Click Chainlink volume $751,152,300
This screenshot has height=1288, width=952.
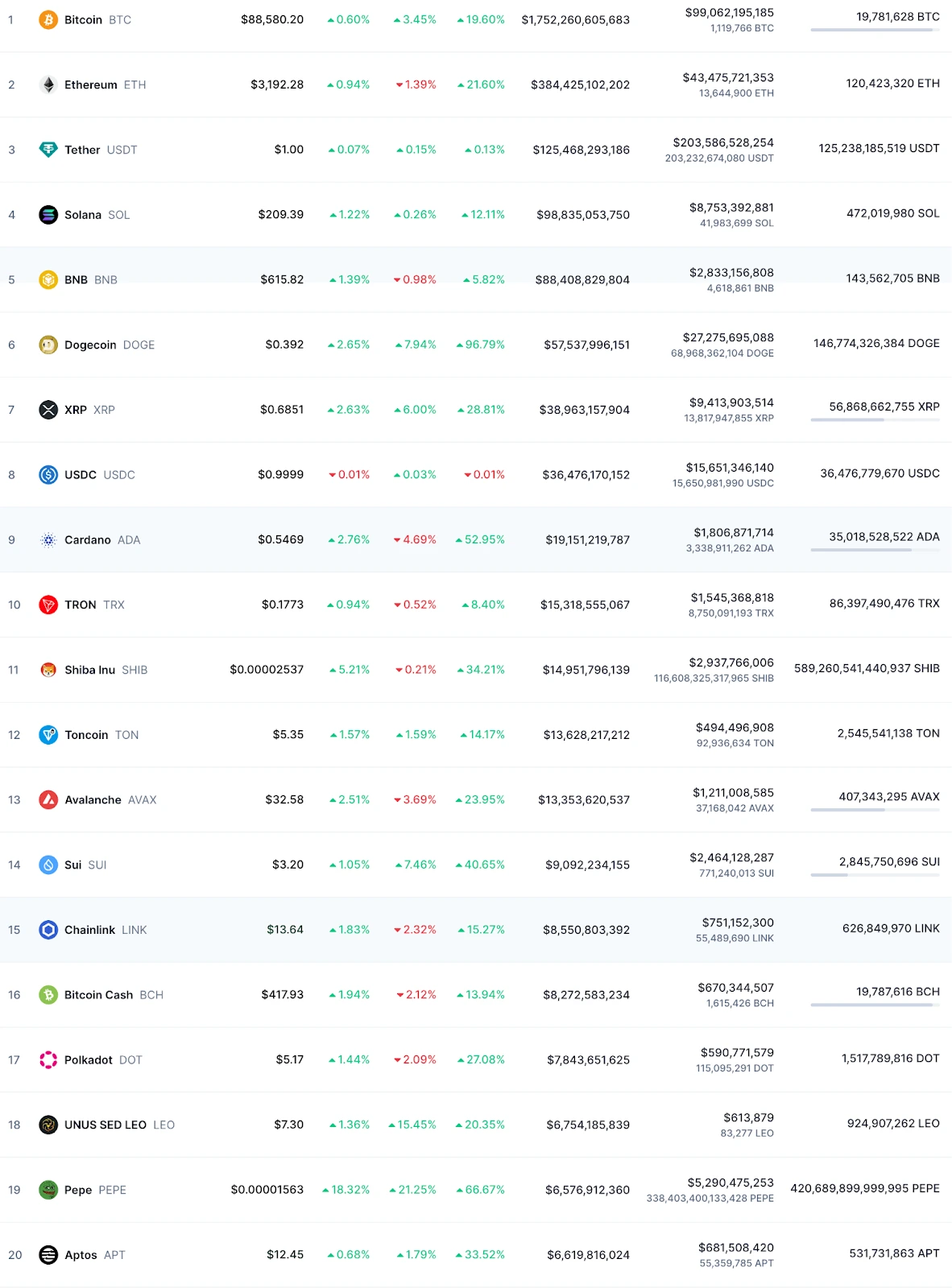(x=738, y=923)
